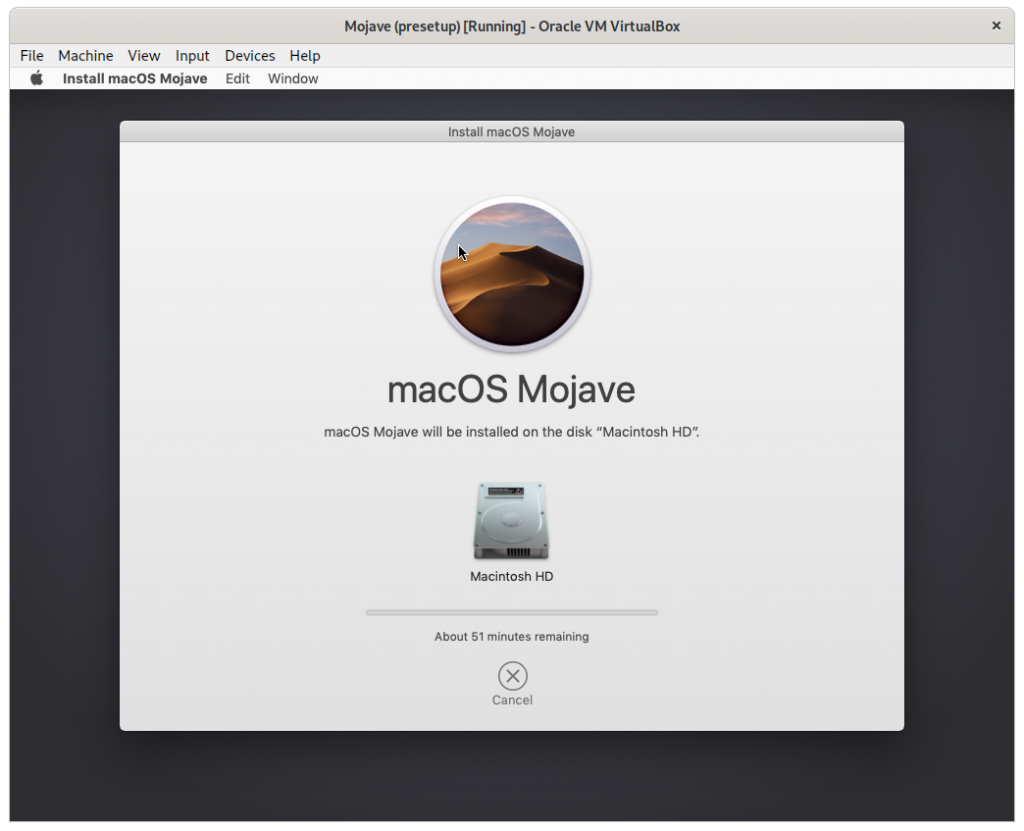Click the installation progress bar
The width and height of the screenshot is (1024, 831).
pos(512,612)
